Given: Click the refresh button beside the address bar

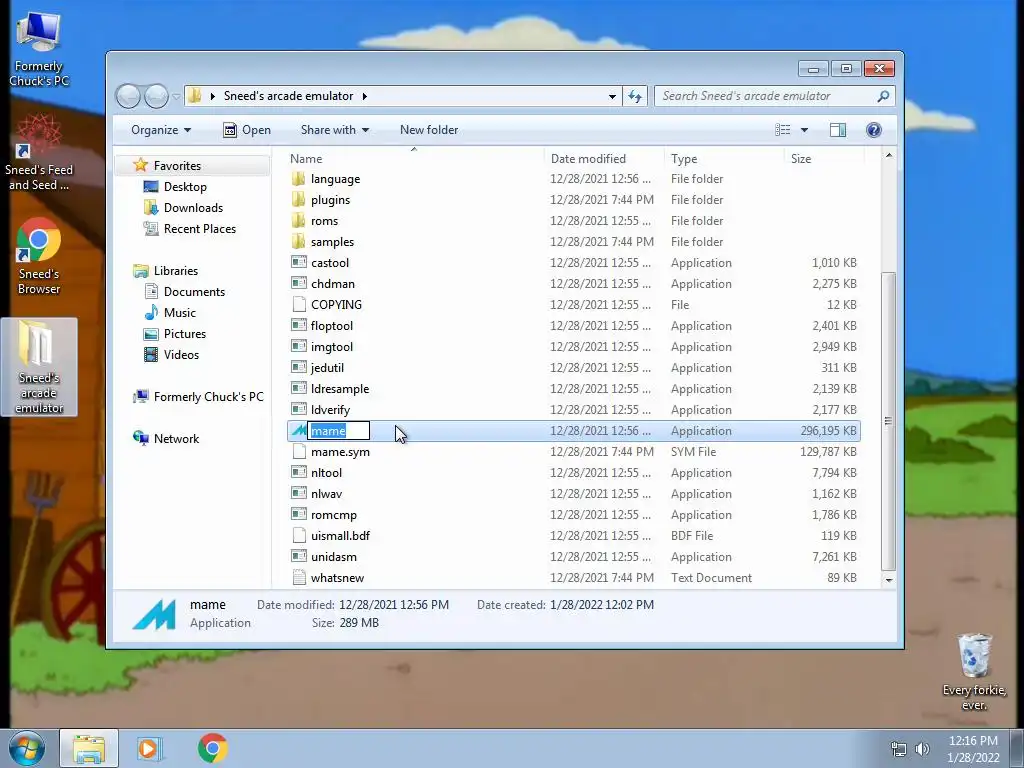Looking at the screenshot, I should click(x=635, y=96).
